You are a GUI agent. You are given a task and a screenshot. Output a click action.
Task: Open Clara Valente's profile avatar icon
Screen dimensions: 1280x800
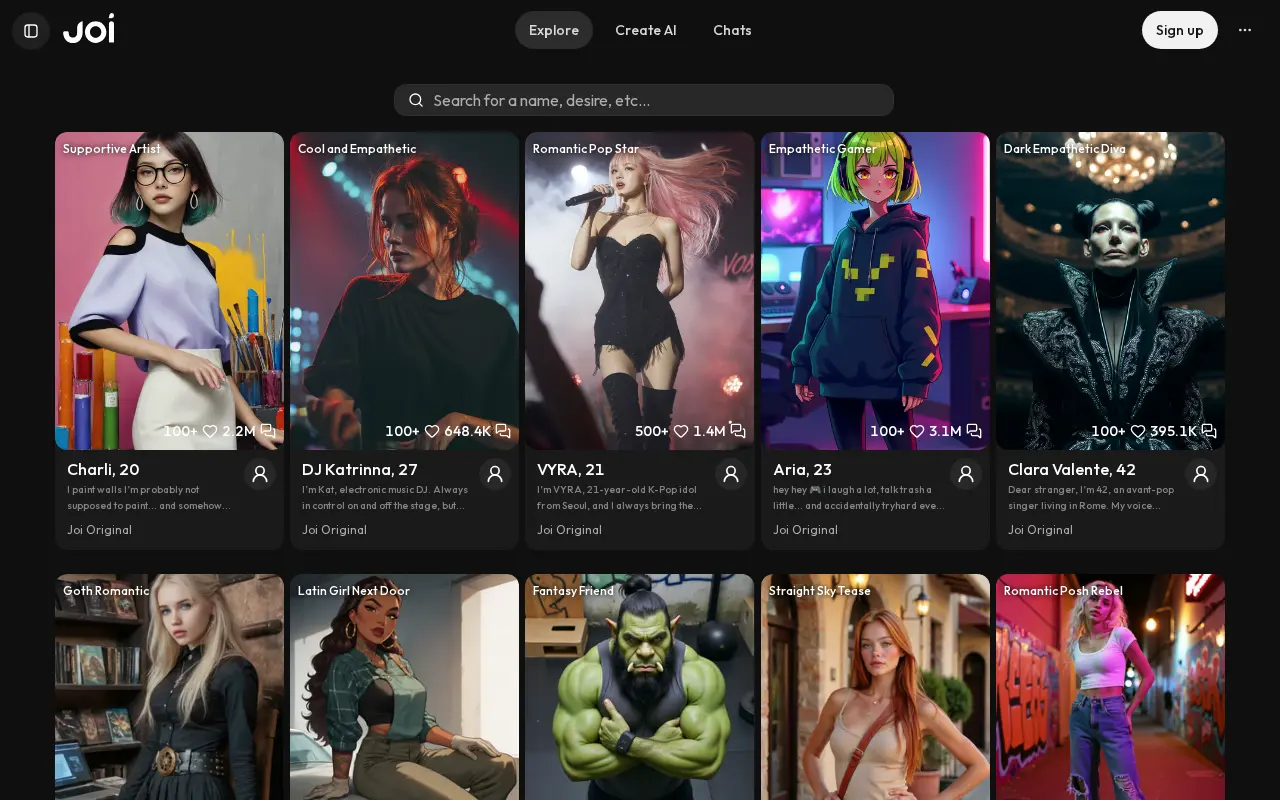(x=1201, y=474)
